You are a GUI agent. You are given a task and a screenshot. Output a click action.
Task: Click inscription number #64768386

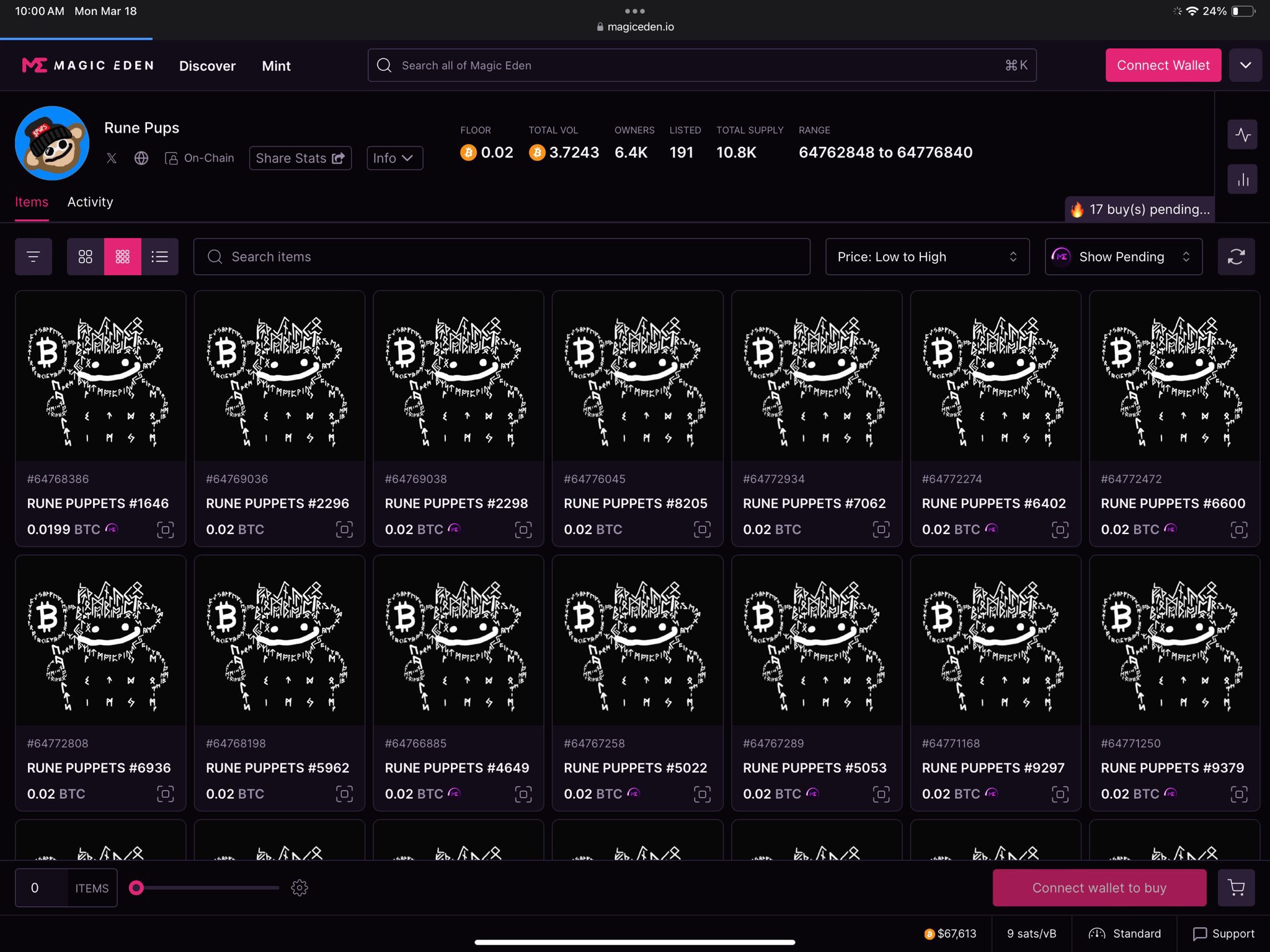pyautogui.click(x=58, y=479)
